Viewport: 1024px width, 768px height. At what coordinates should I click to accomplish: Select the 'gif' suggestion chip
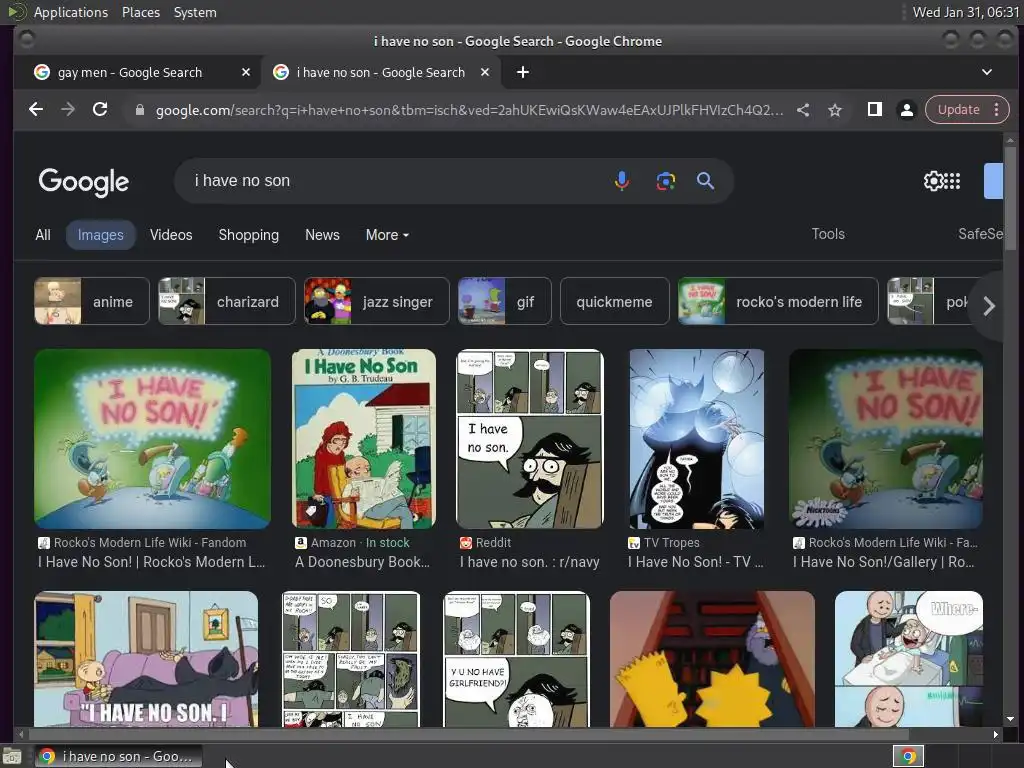coord(504,301)
